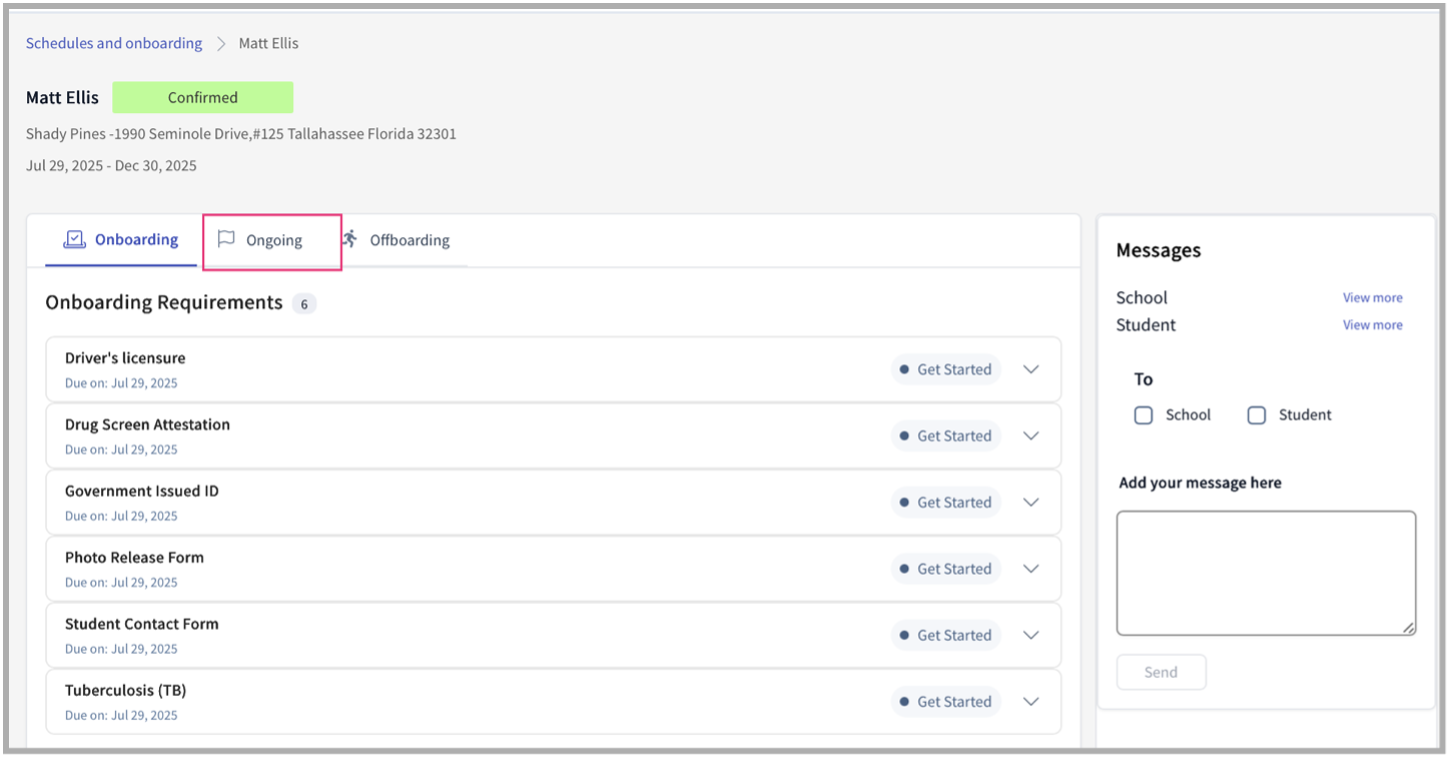
Task: Check the Student recipient checkbox
Action: (x=1256, y=415)
